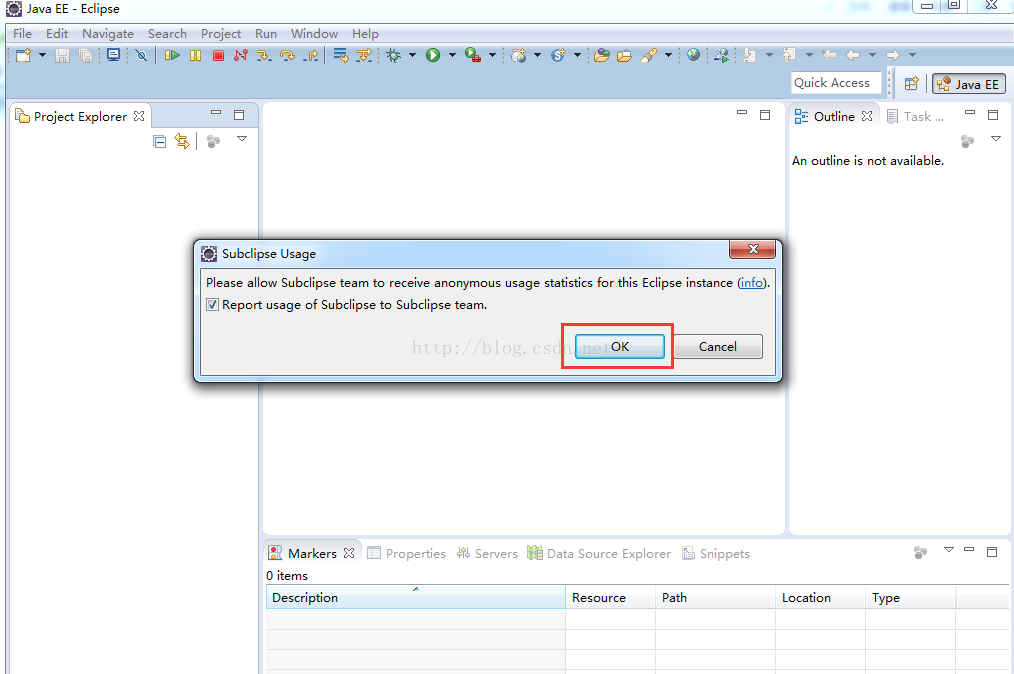Click the green Resume debug icon
Viewport: 1014px width, 674px height.
172,56
